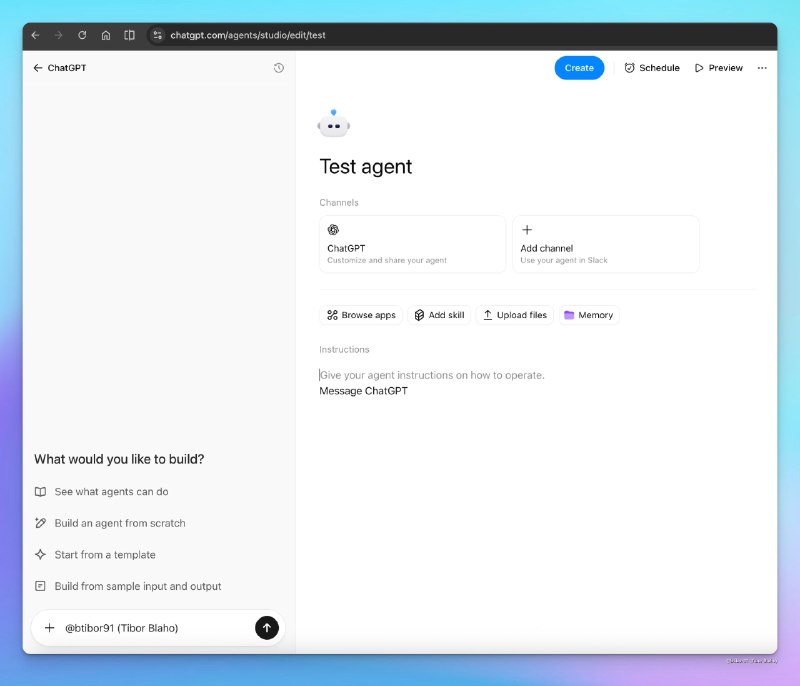The height and width of the screenshot is (686, 800).
Task: Add a new Slack channel
Action: pyautogui.click(x=605, y=244)
